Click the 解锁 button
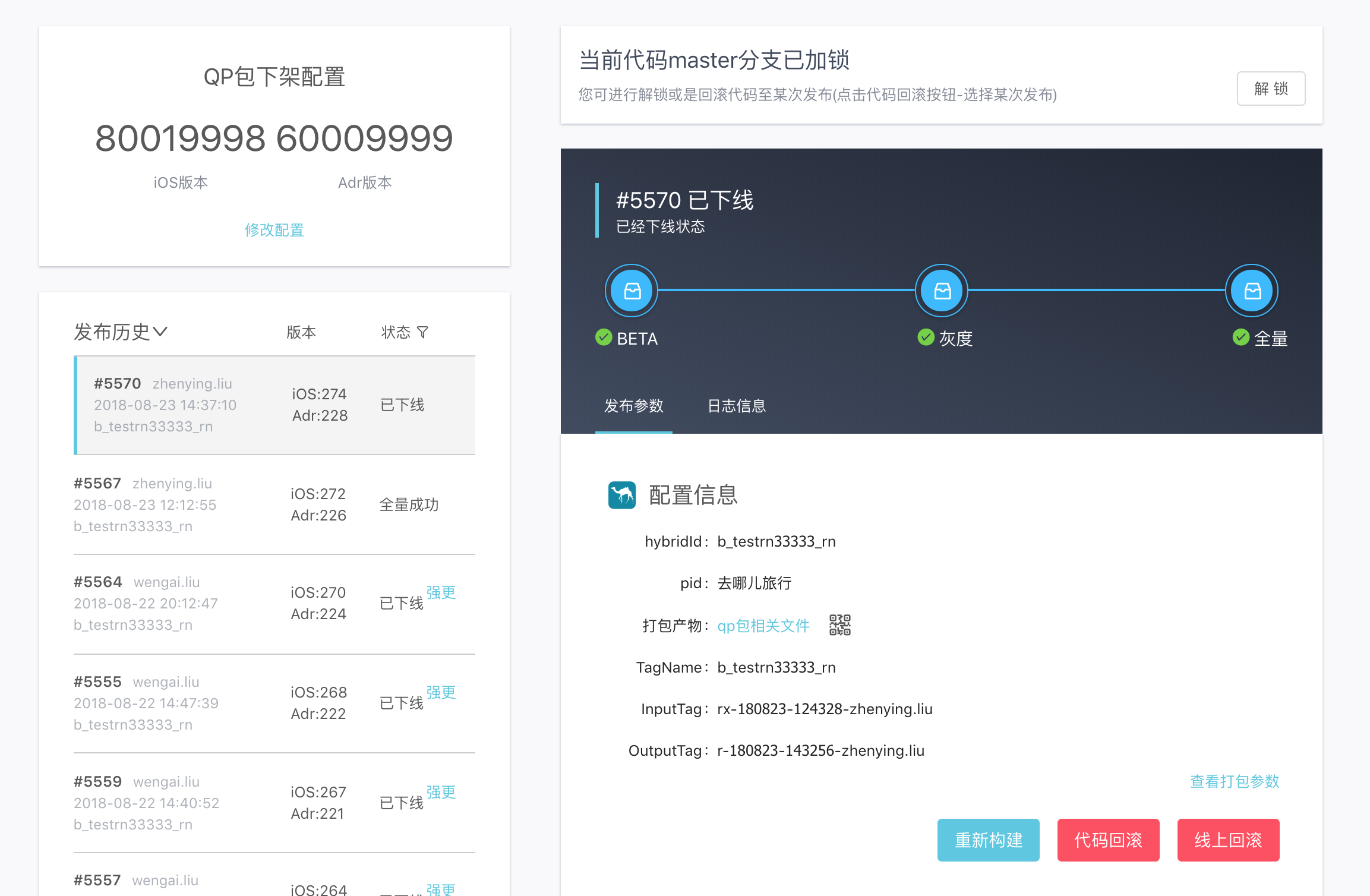 click(x=1271, y=89)
